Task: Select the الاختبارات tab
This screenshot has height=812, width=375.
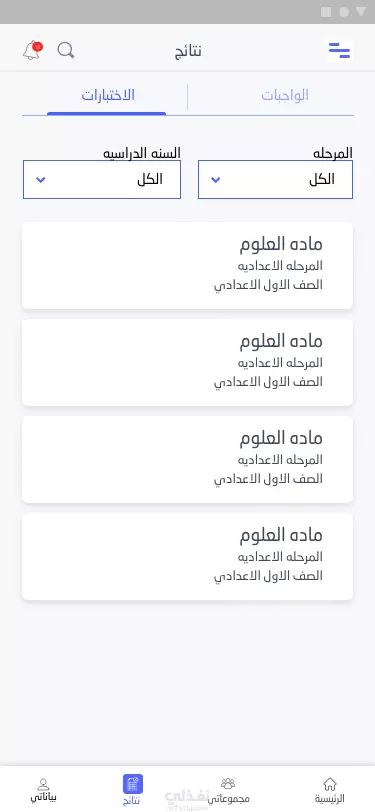Action: (x=108, y=96)
